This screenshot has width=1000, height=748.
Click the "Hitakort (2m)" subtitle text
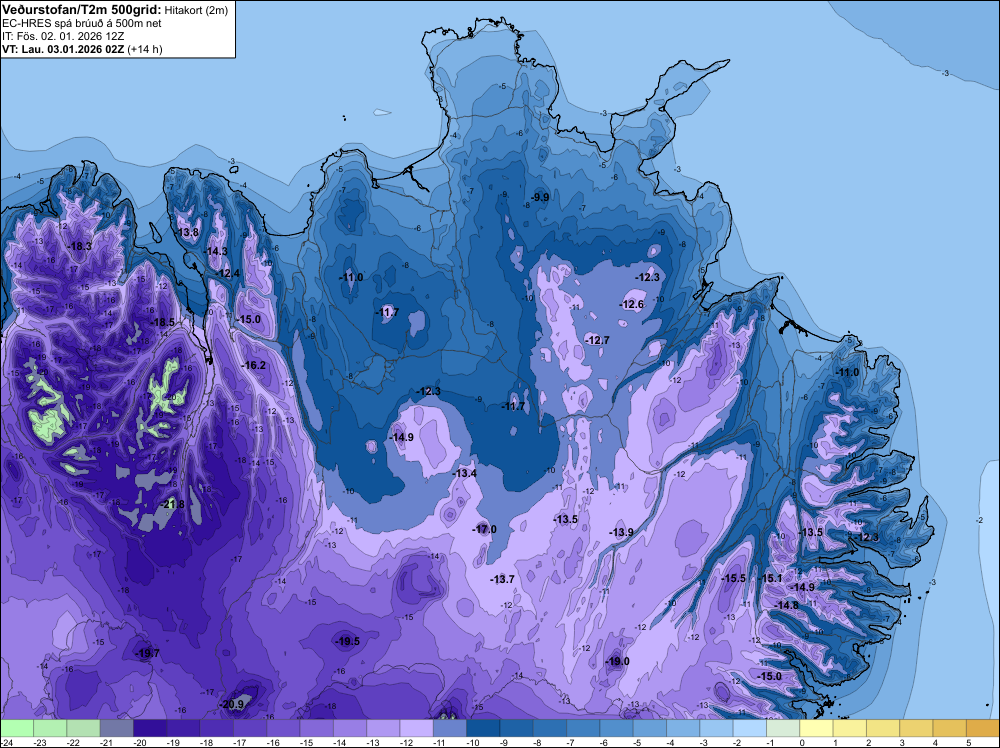(195, 10)
